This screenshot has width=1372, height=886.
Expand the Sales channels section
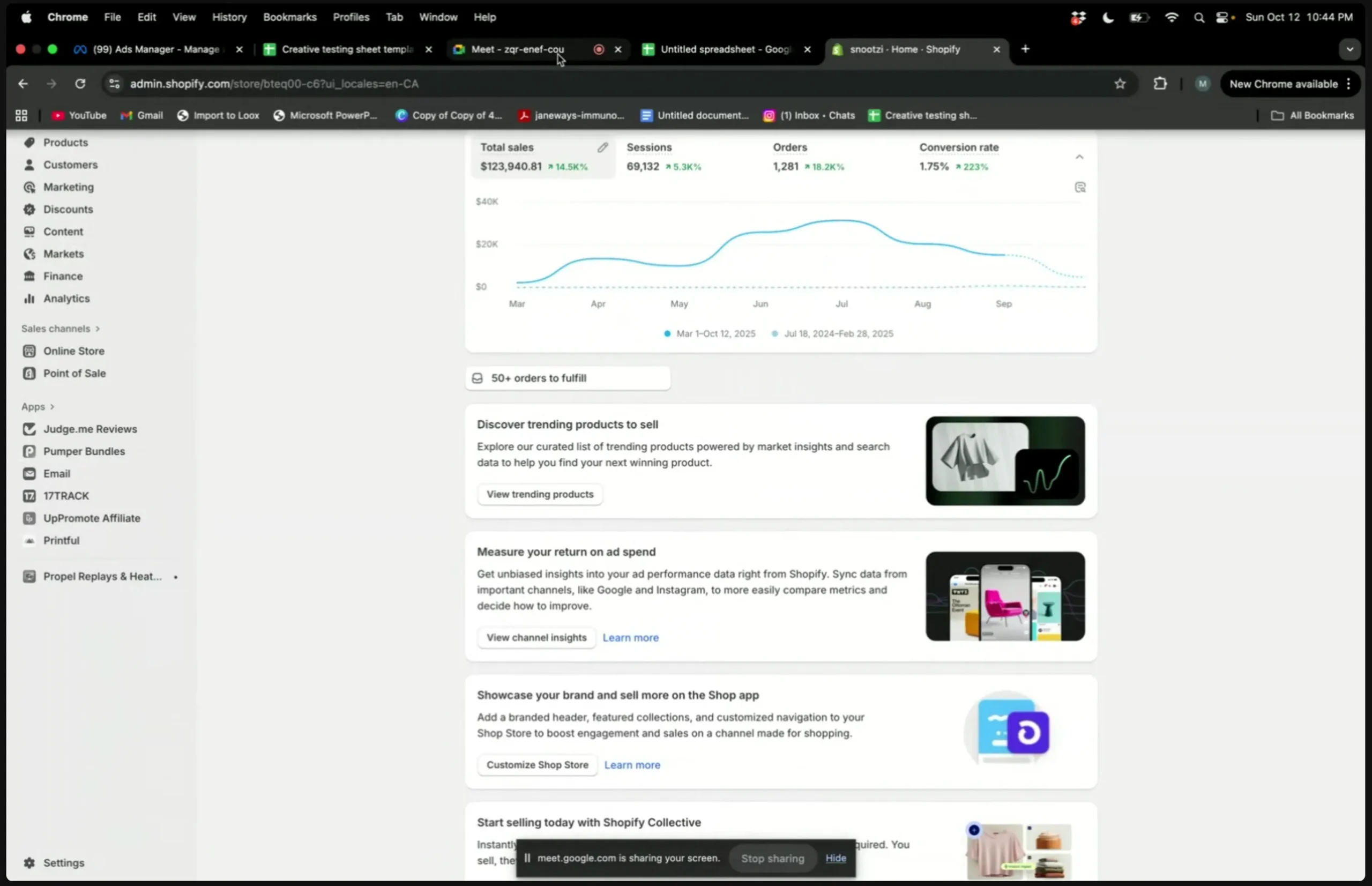[x=98, y=329]
